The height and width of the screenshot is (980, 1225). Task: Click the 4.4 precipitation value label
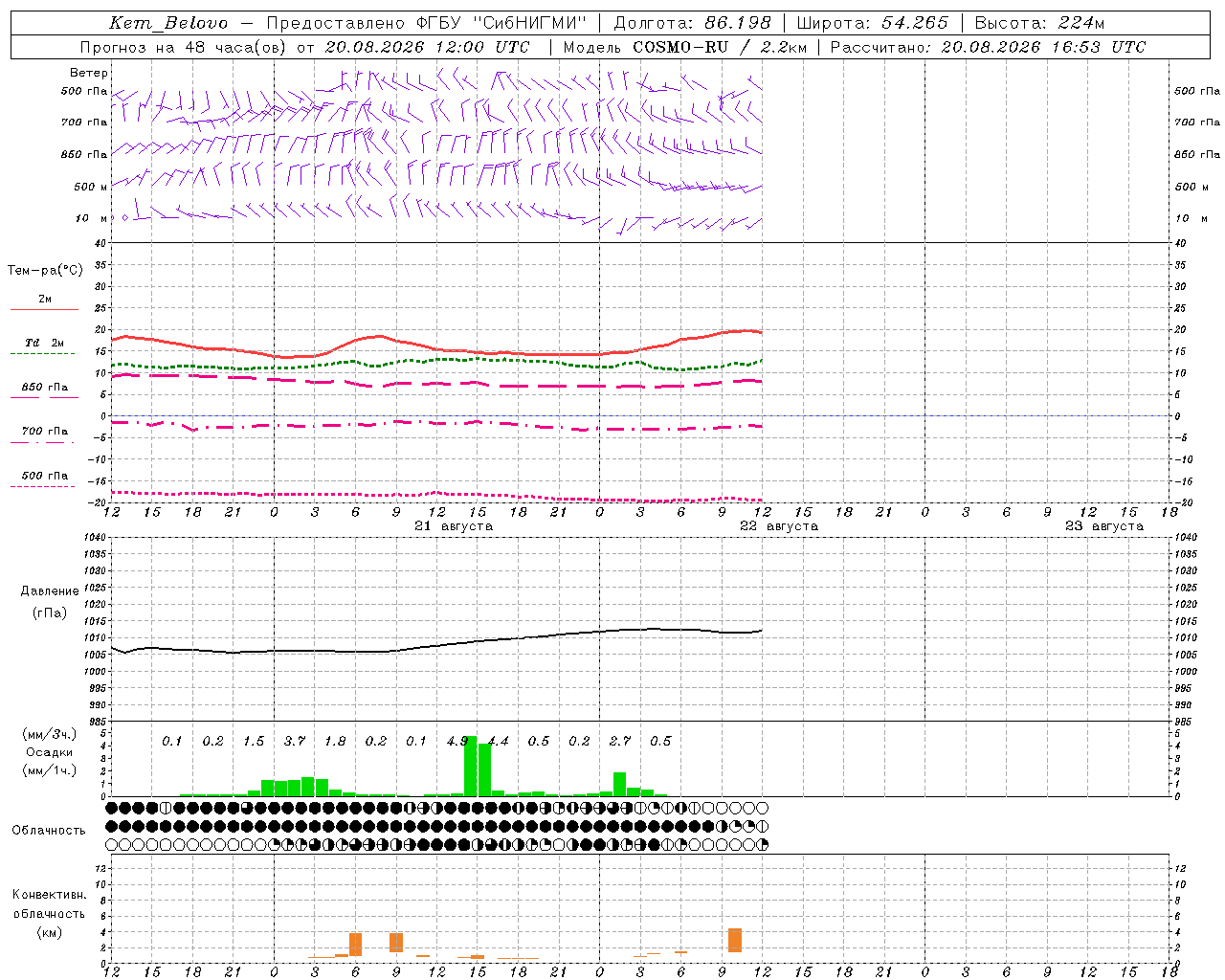tap(498, 741)
